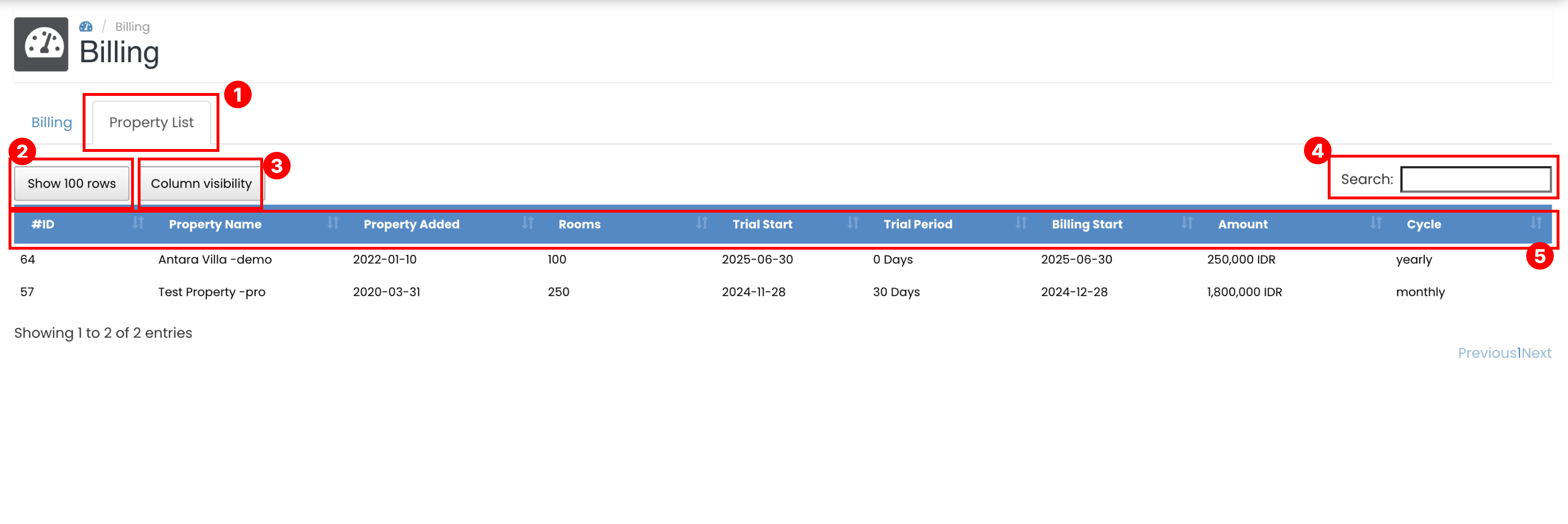Sort by Trial Start column arrows

(852, 223)
